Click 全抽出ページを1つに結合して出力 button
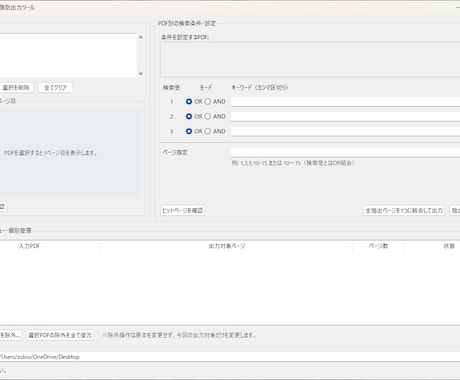The image size is (460, 380). (x=404, y=211)
